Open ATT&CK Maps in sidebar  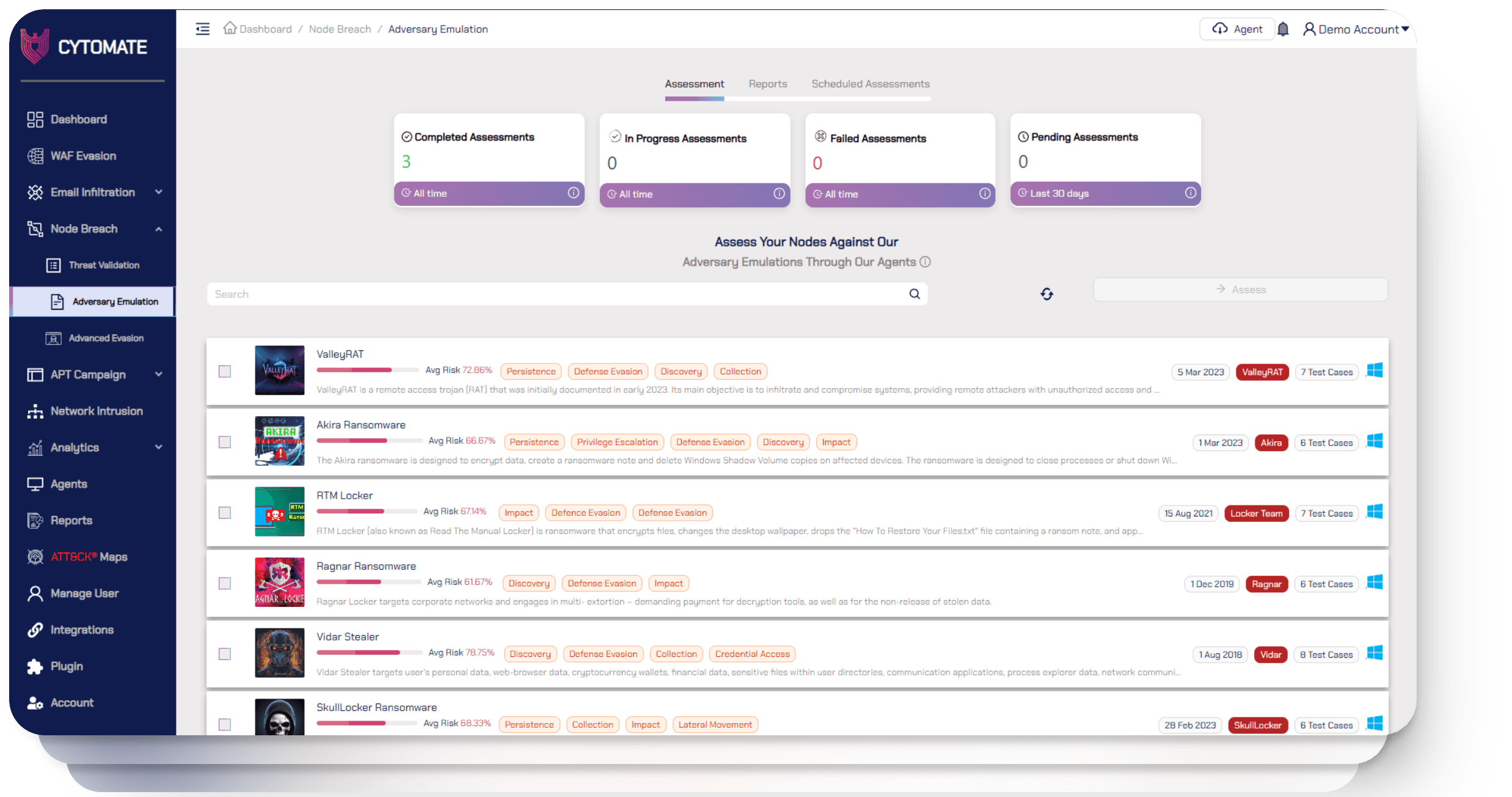pyautogui.click(x=78, y=557)
